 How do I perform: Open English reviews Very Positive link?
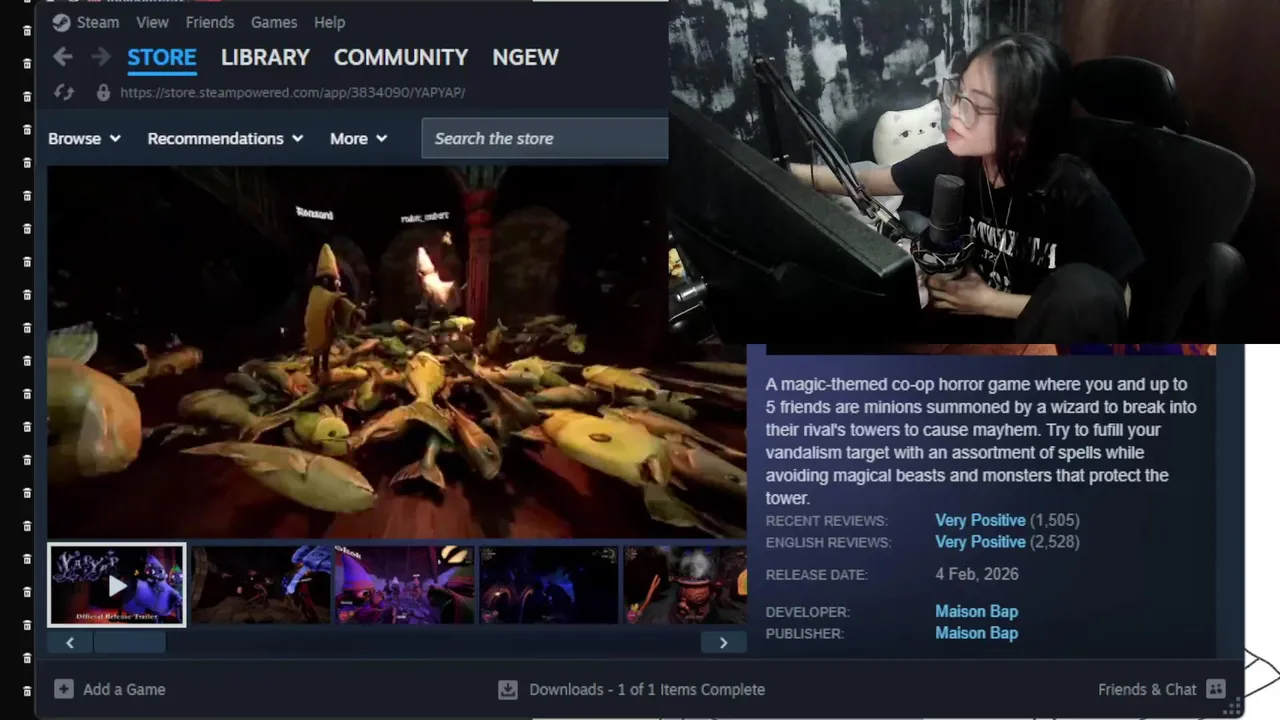(980, 542)
